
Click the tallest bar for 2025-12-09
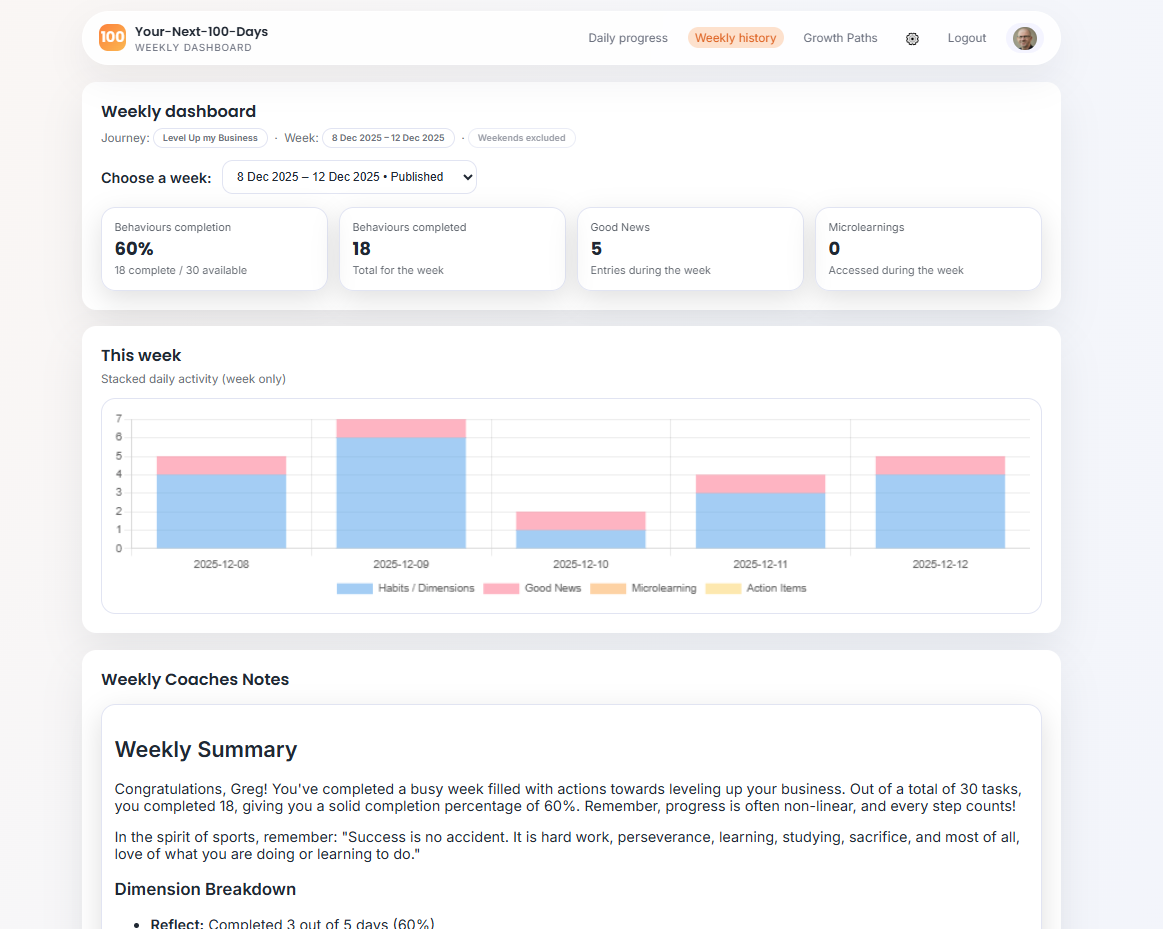401,480
